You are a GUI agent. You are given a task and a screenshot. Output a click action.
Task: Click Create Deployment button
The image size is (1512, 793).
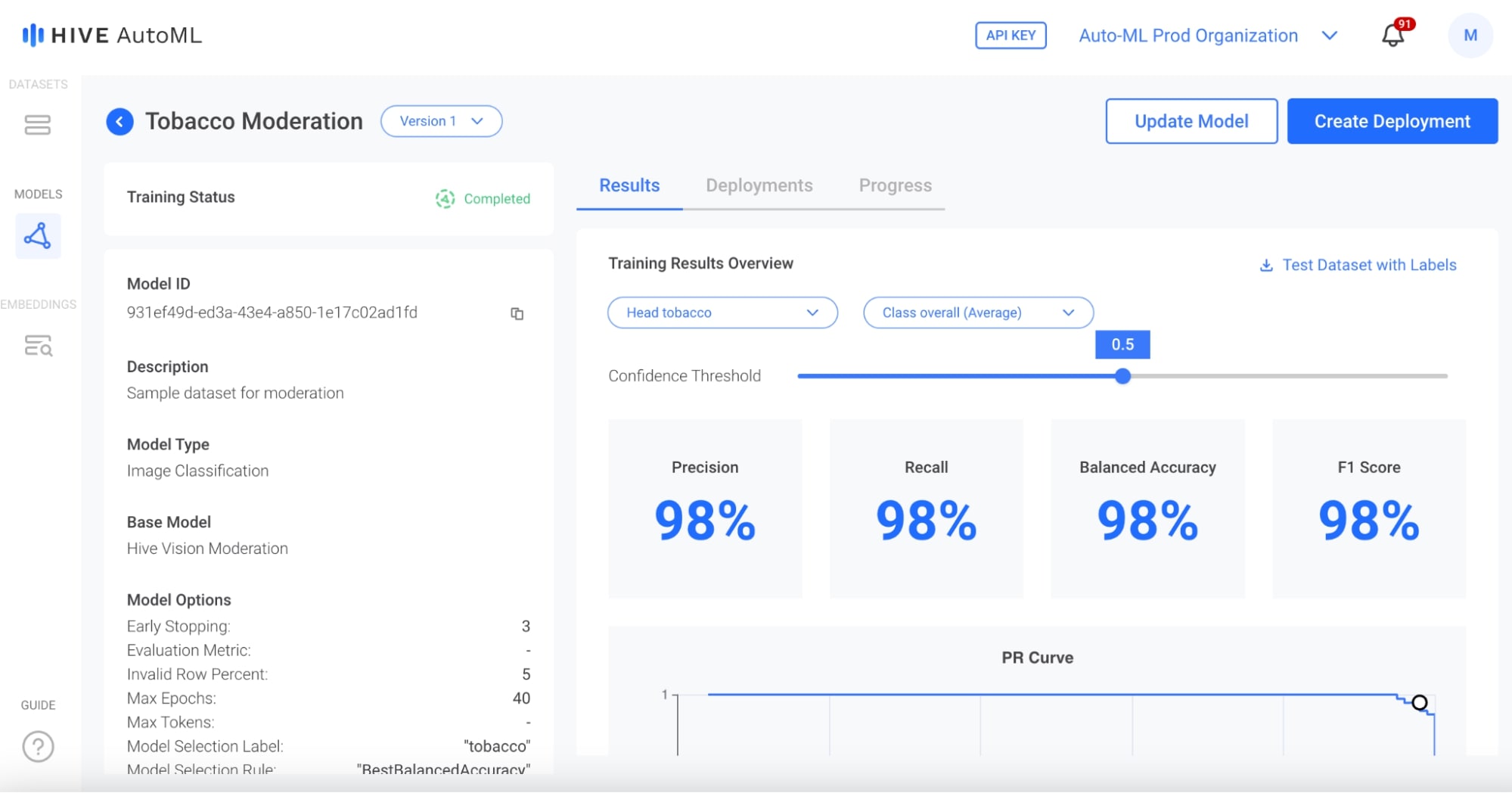(x=1392, y=121)
